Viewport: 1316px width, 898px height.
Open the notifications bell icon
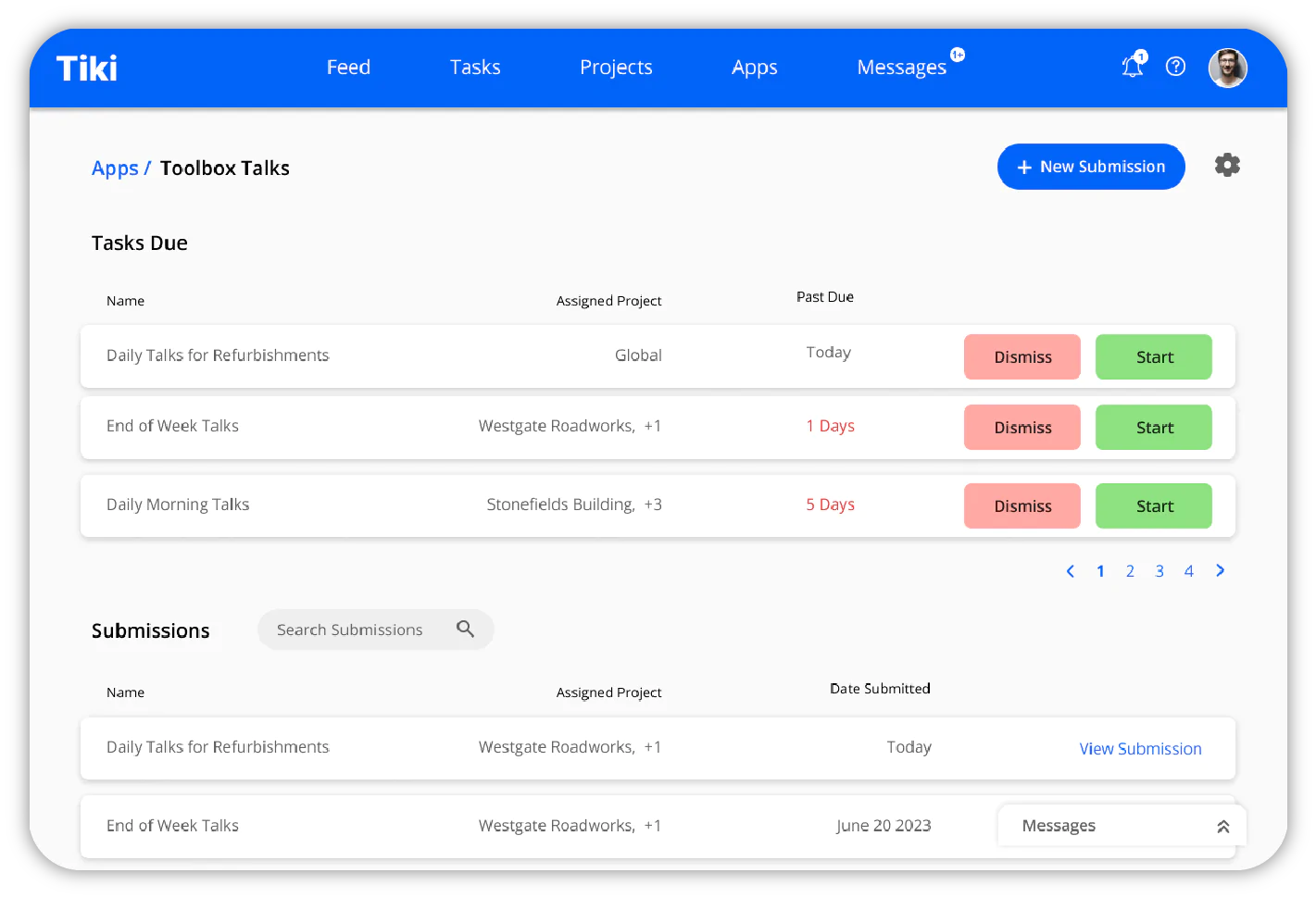tap(1133, 66)
